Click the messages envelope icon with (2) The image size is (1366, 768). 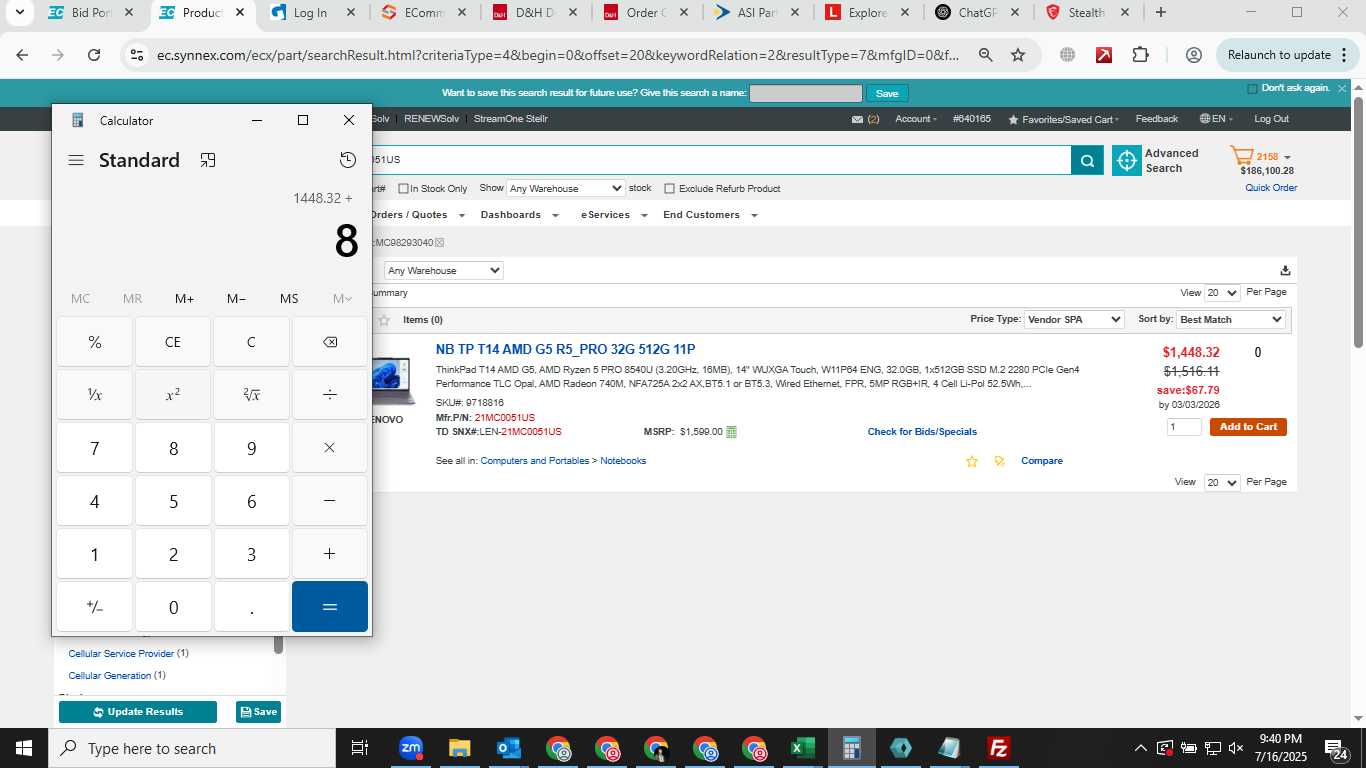(x=857, y=119)
